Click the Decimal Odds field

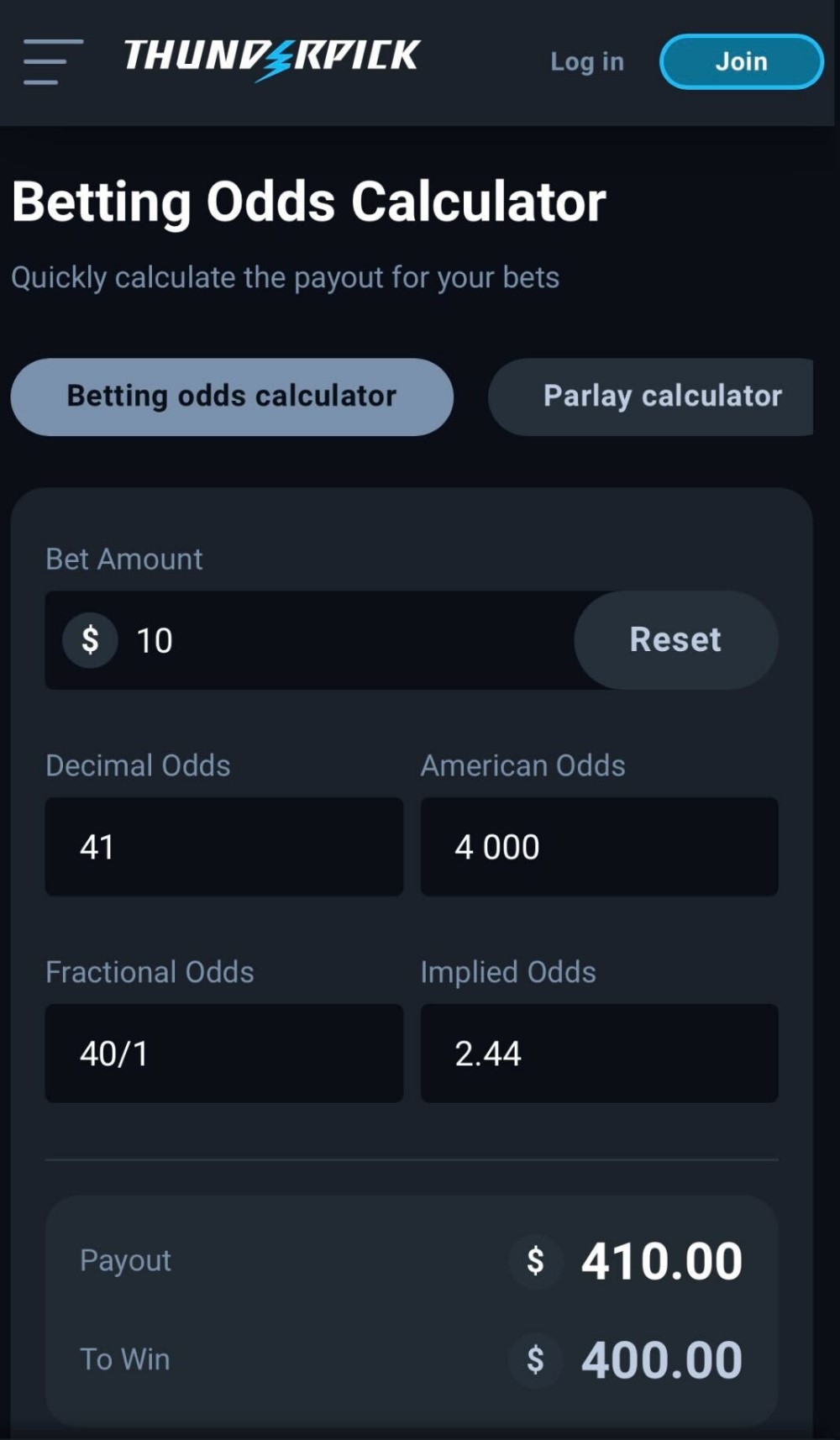tap(223, 847)
